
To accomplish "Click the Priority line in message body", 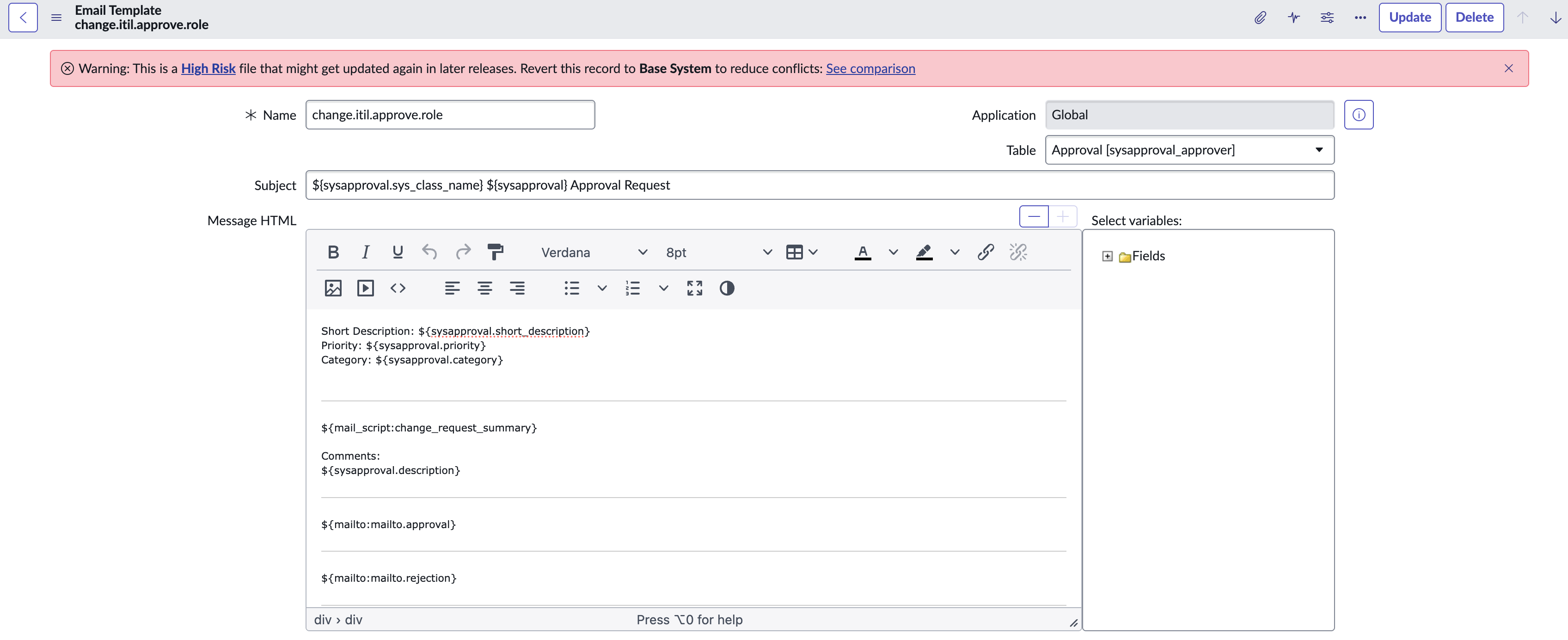I will (403, 346).
